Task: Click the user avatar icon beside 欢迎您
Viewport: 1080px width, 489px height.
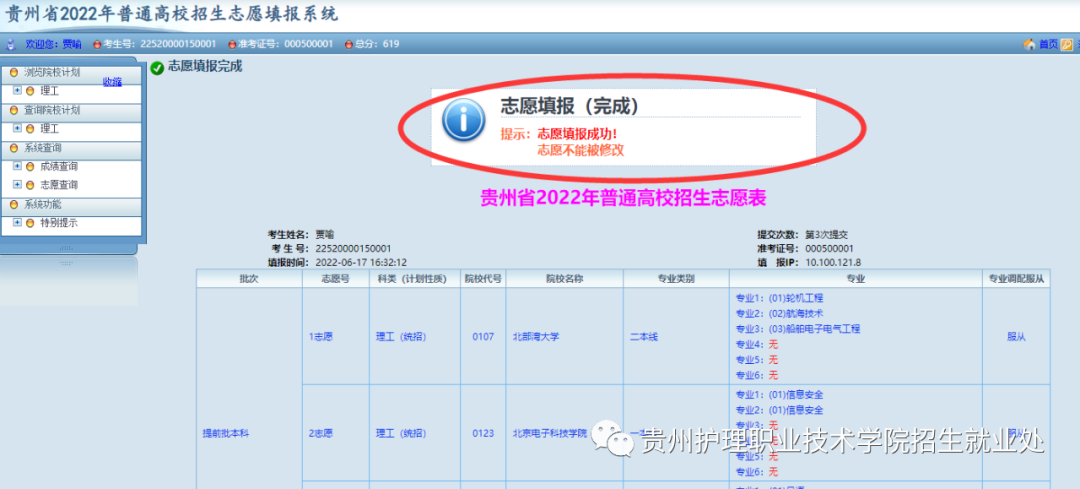Action: pos(11,44)
